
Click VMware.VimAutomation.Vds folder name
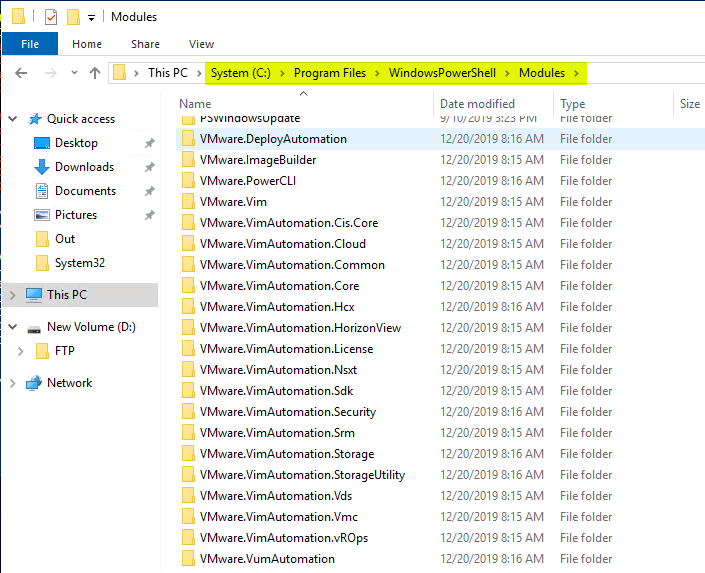click(x=276, y=496)
